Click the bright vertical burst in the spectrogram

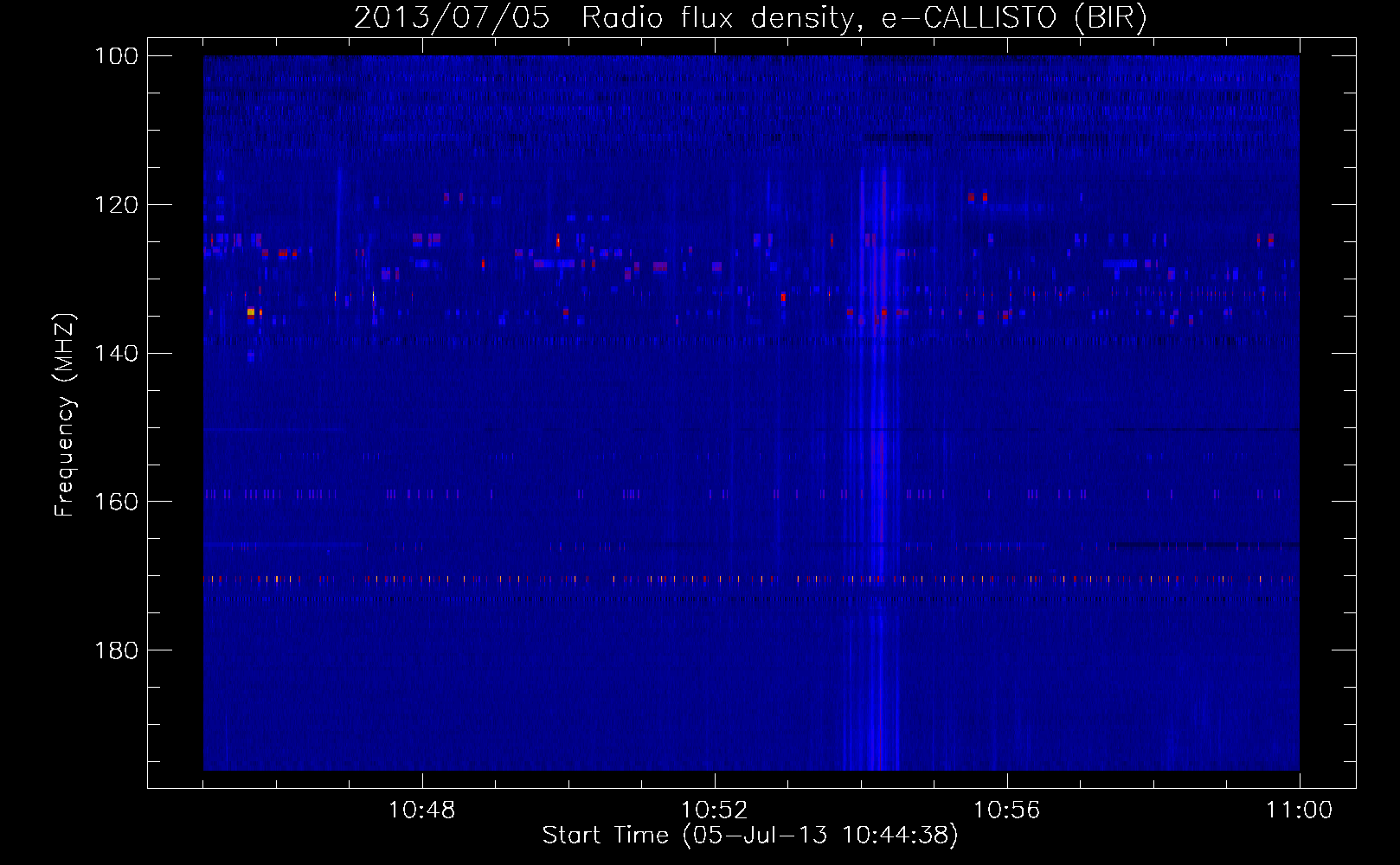[x=874, y=467]
